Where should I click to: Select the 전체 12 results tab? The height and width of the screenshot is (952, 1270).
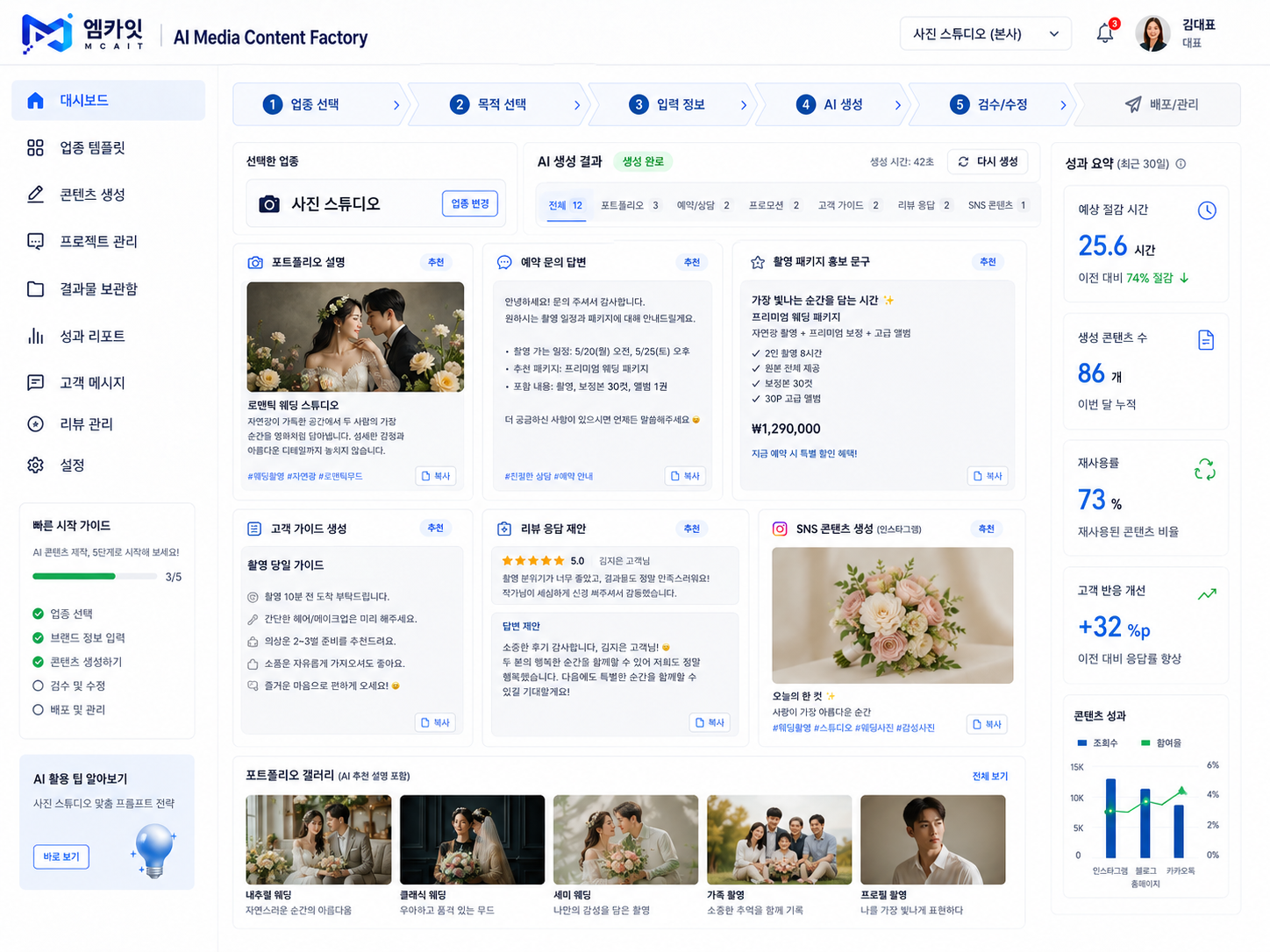coord(566,205)
